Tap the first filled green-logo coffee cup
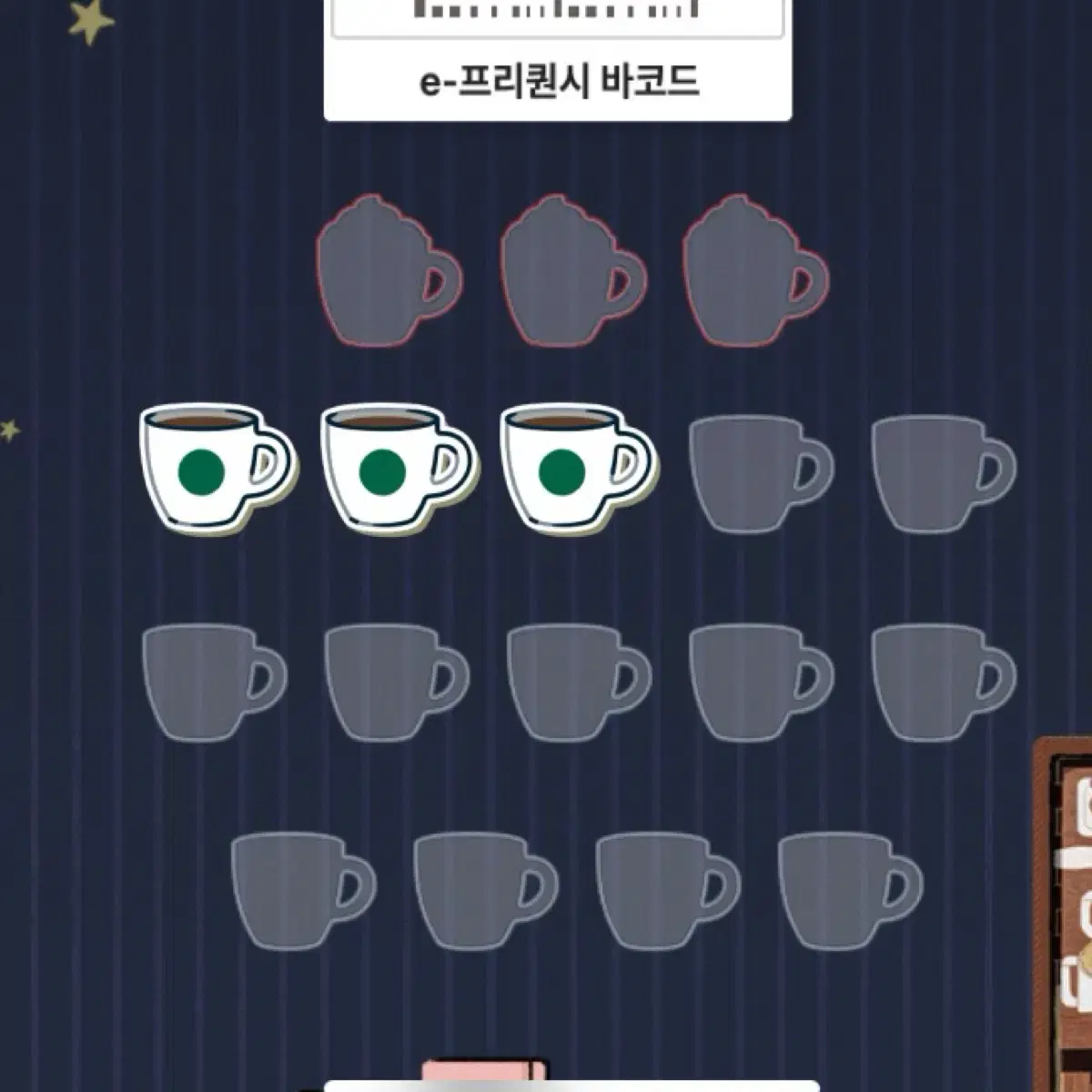Image resolution: width=1092 pixels, height=1092 pixels. (217, 468)
